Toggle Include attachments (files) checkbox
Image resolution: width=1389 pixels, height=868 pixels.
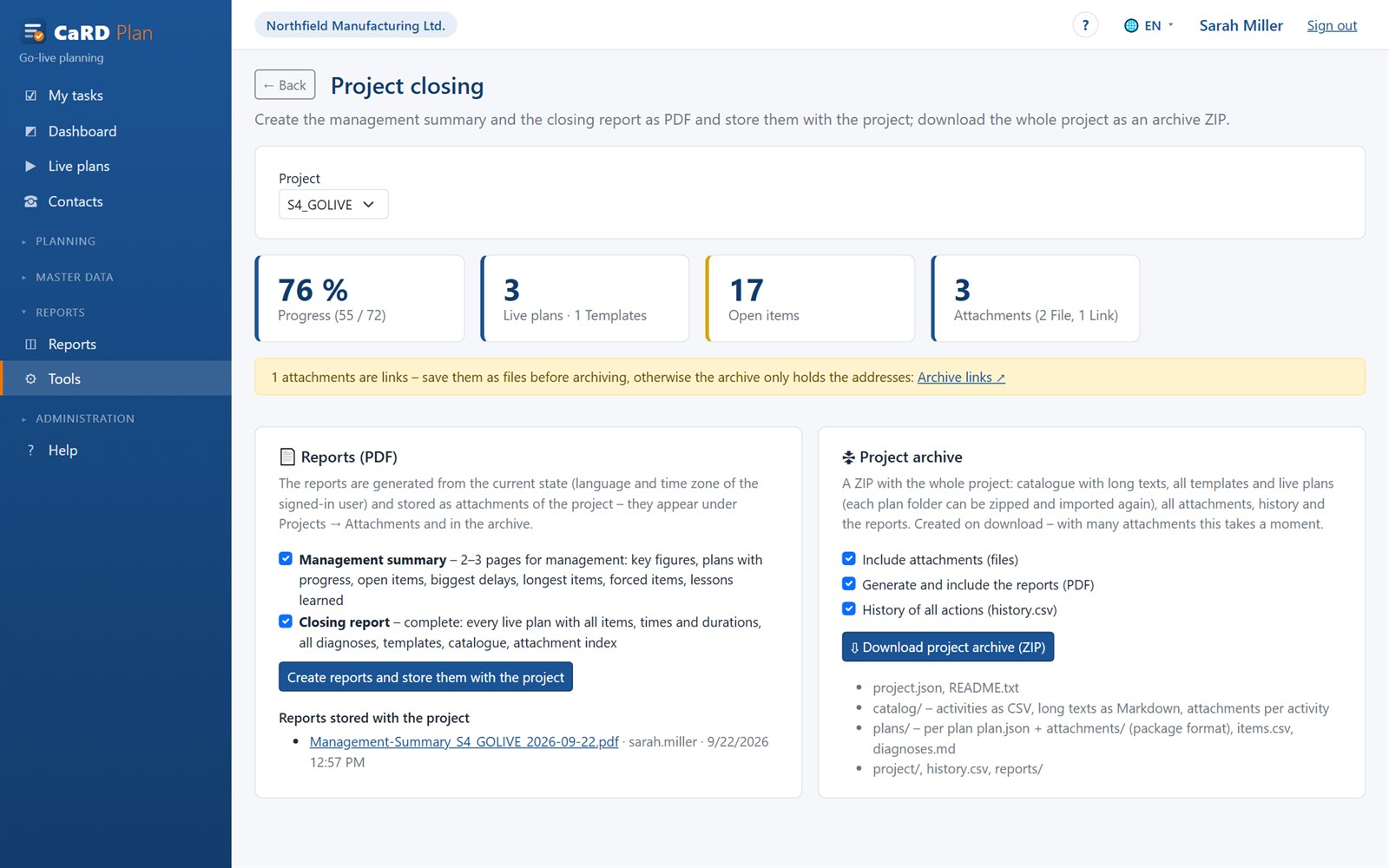point(849,559)
